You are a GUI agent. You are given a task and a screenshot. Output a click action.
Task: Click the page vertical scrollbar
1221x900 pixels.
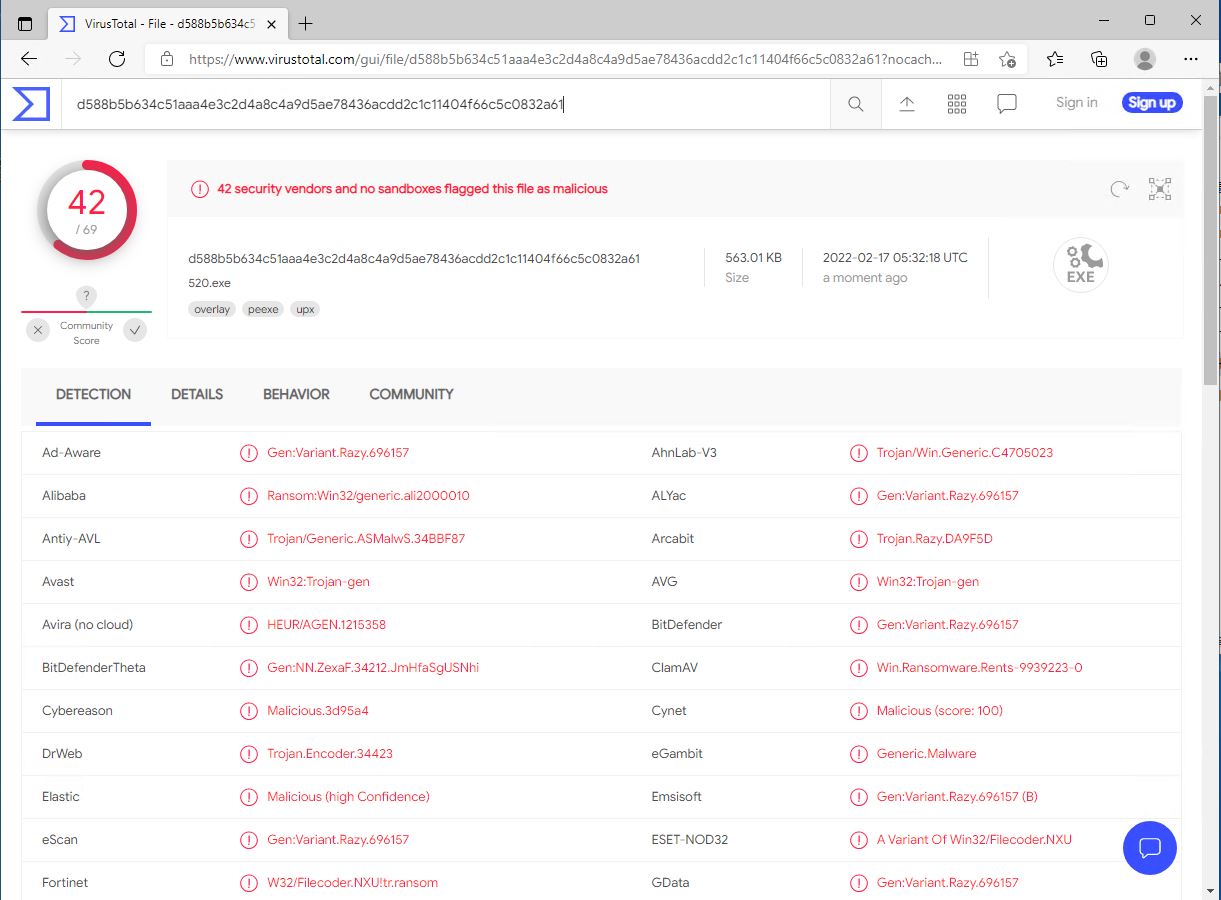[1210, 240]
